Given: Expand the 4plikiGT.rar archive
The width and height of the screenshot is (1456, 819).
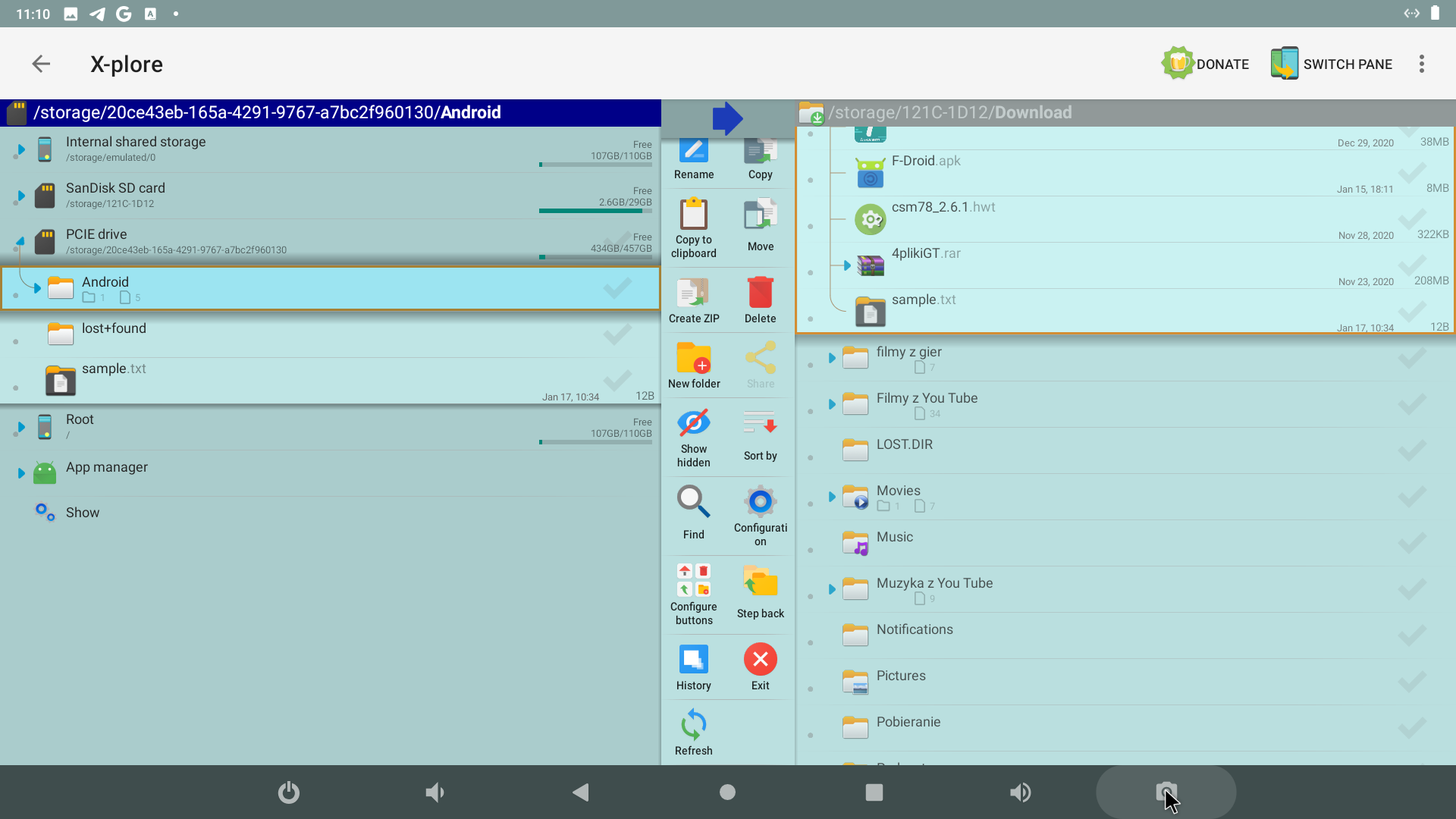Looking at the screenshot, I should [x=847, y=265].
